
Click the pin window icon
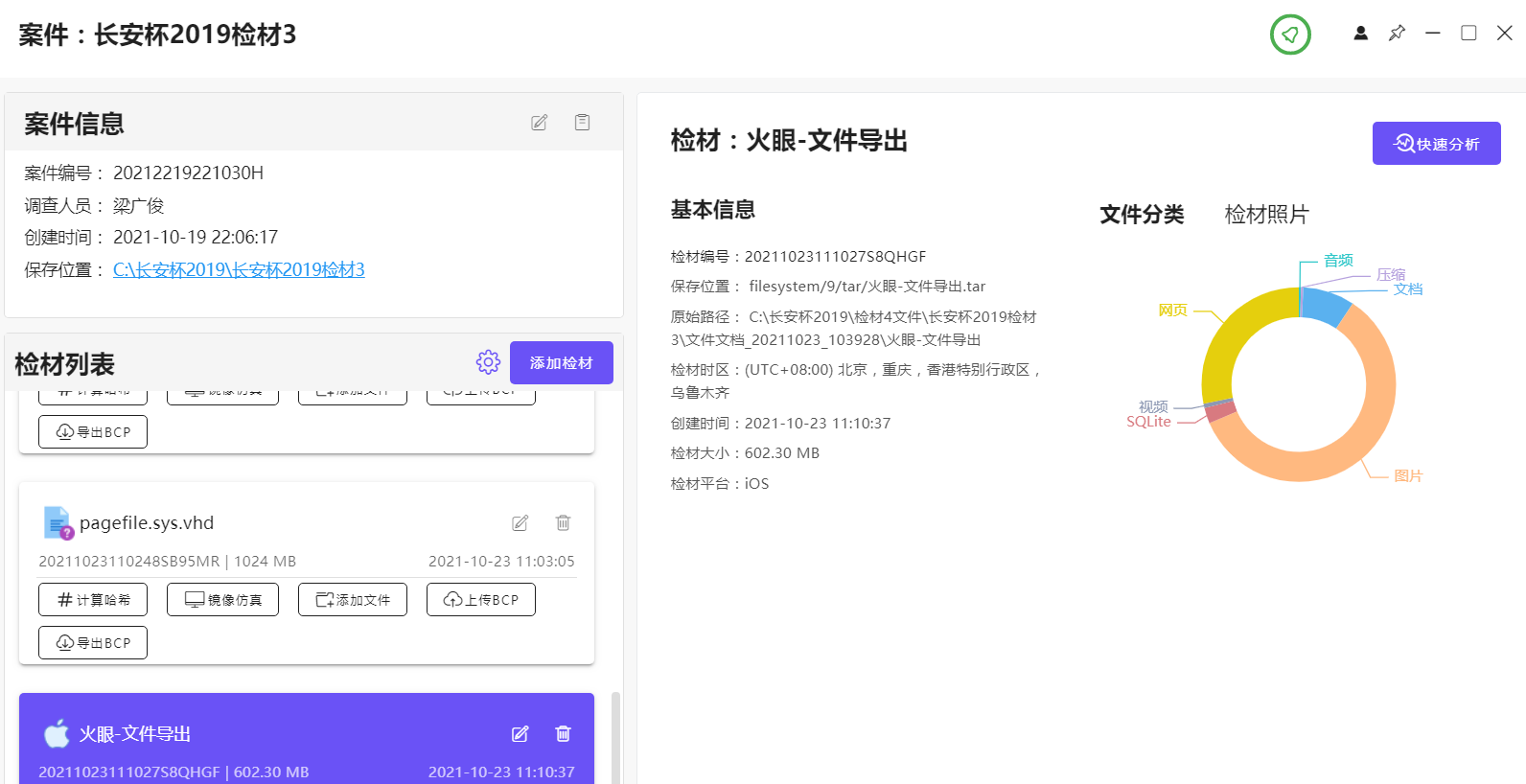(x=1397, y=33)
